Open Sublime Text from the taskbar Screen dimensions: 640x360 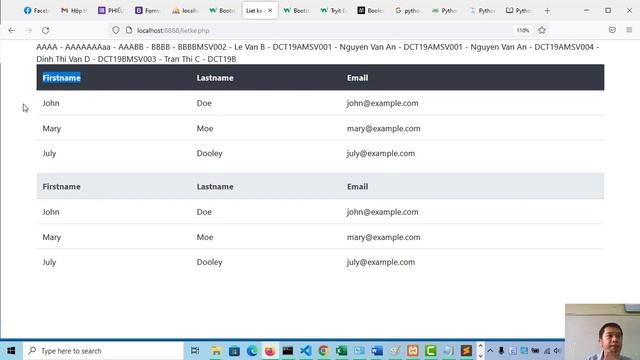(466, 351)
